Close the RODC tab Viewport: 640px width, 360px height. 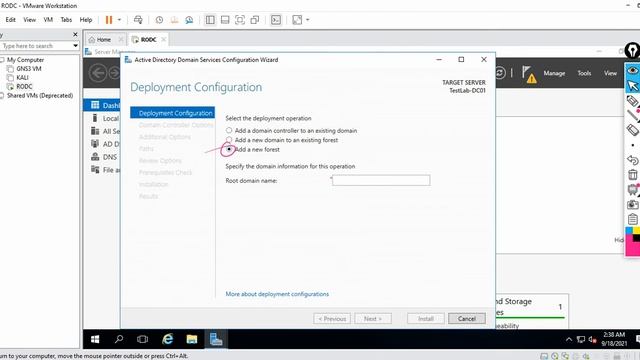pyautogui.click(x=164, y=40)
